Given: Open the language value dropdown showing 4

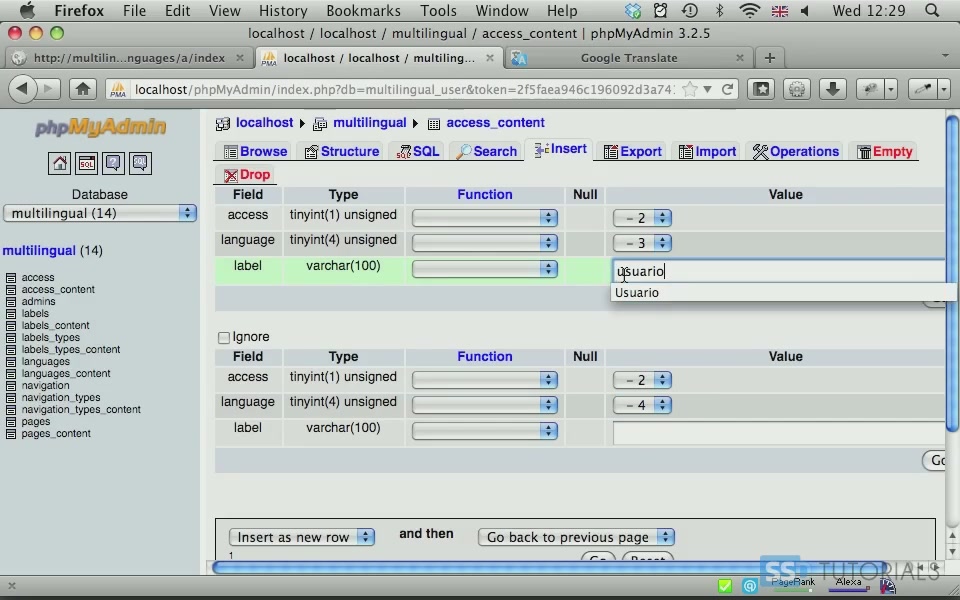Looking at the screenshot, I should 642,405.
